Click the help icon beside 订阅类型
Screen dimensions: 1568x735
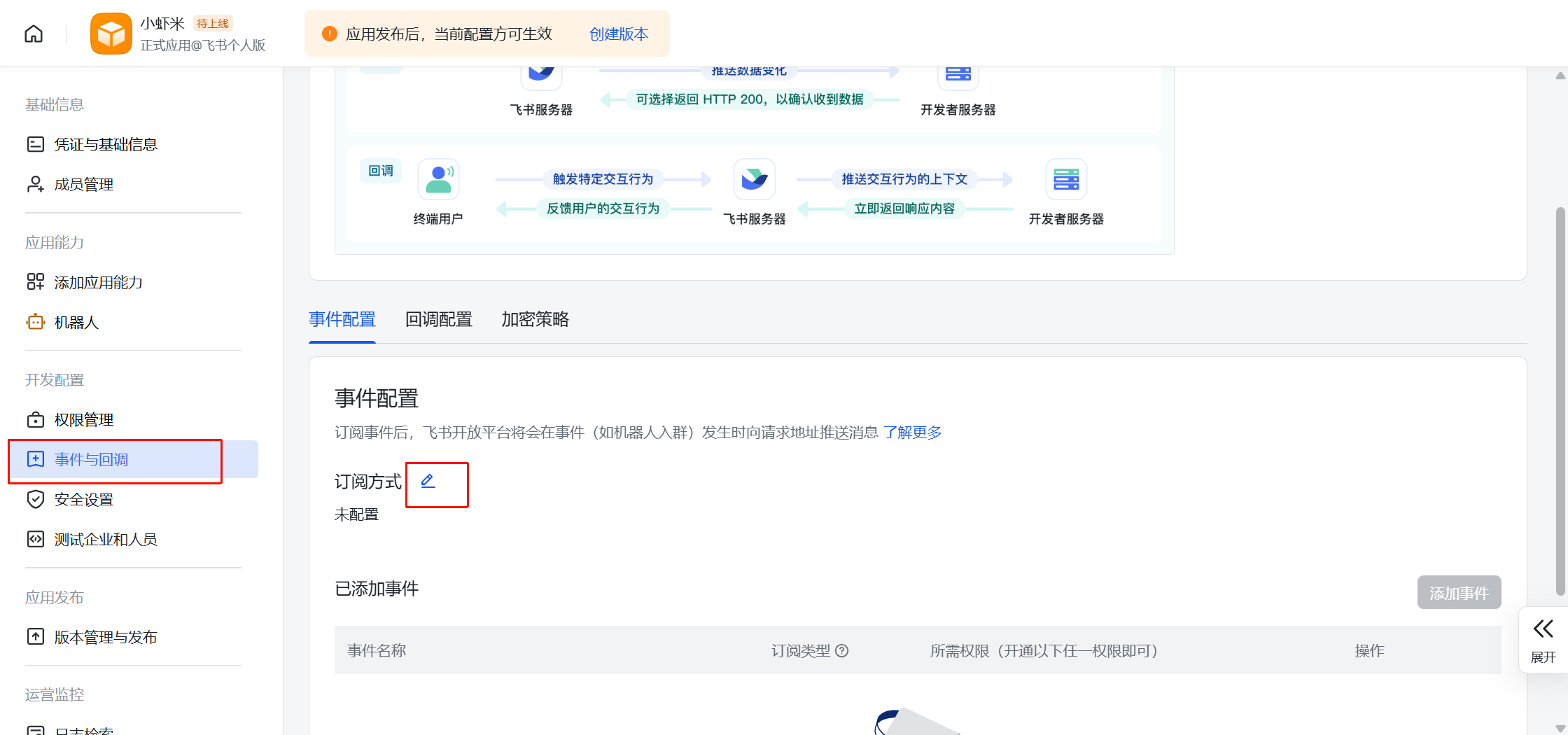pyautogui.click(x=842, y=651)
